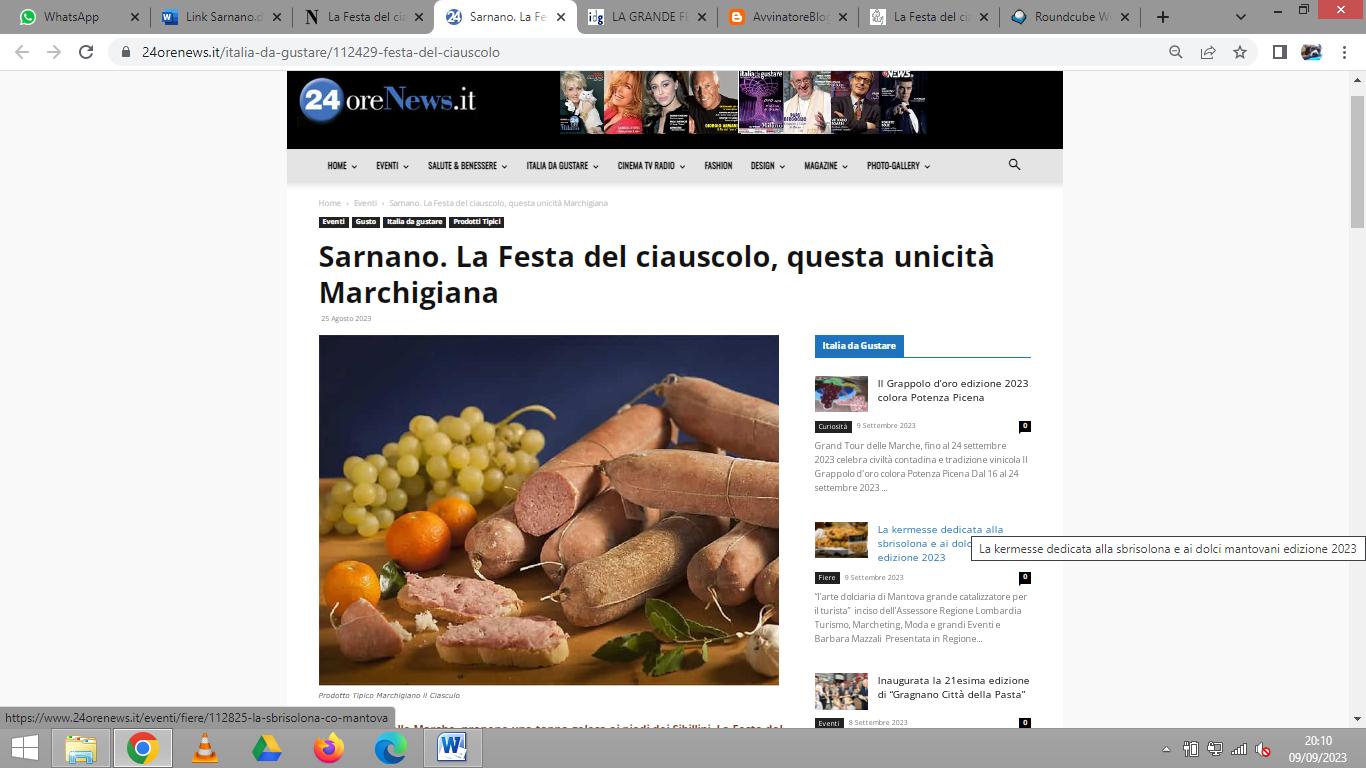
Task: Switch to the AvvinatoreBlog tab
Action: pos(789,17)
